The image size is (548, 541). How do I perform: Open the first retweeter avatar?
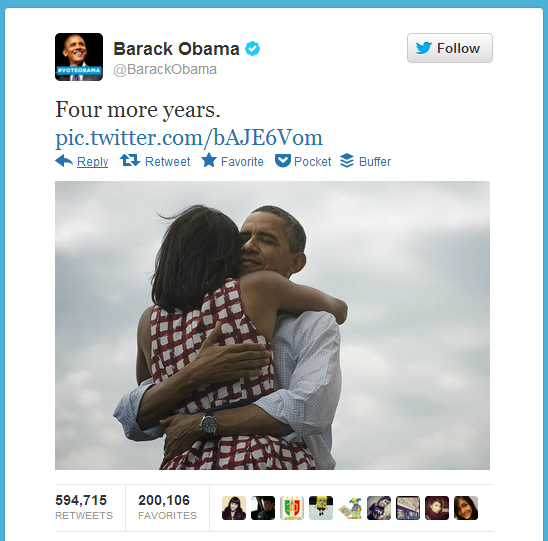pyautogui.click(x=234, y=508)
